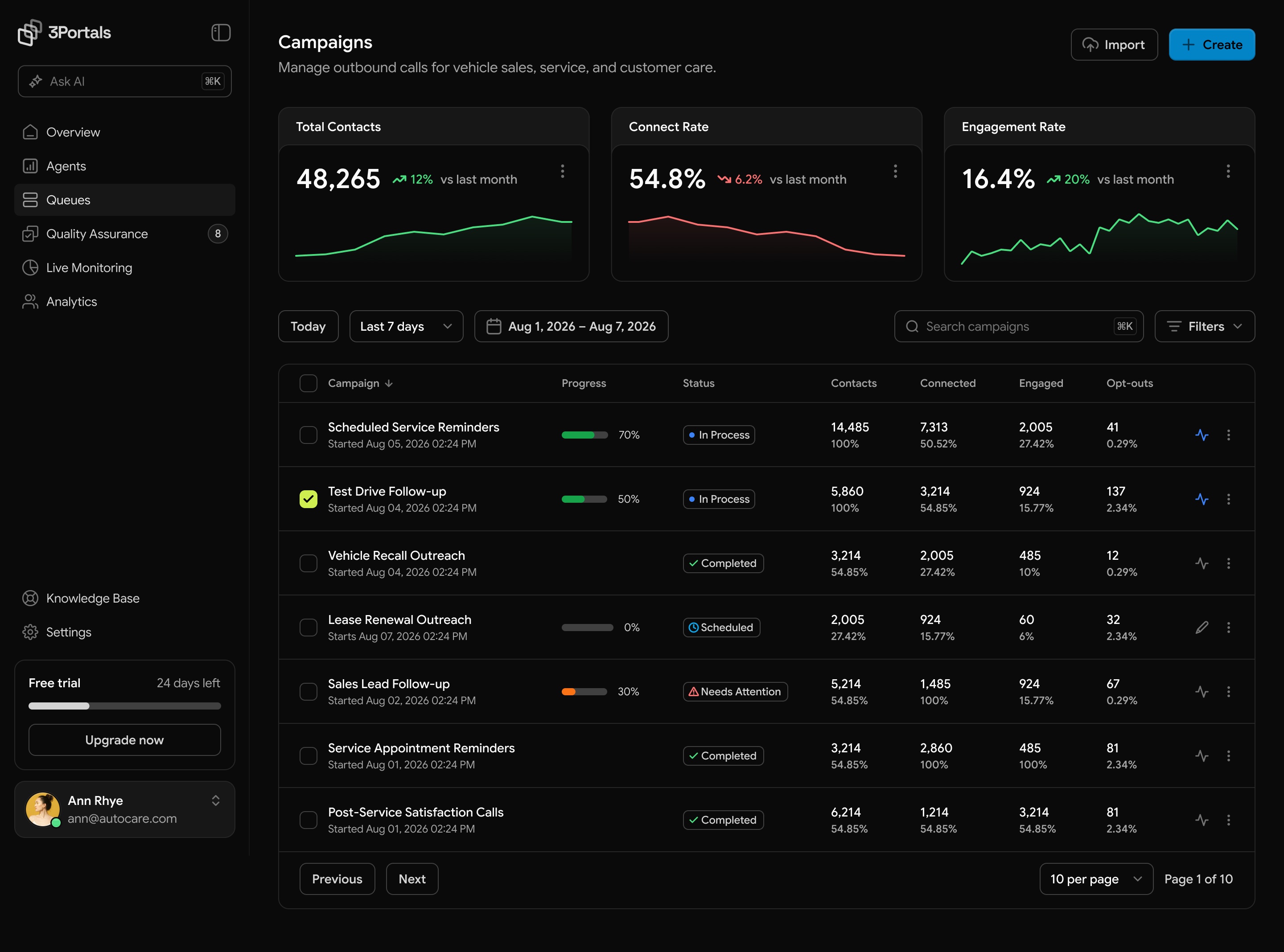
Task: Check Vehicle Recall Outreach checkbox
Action: tap(309, 563)
